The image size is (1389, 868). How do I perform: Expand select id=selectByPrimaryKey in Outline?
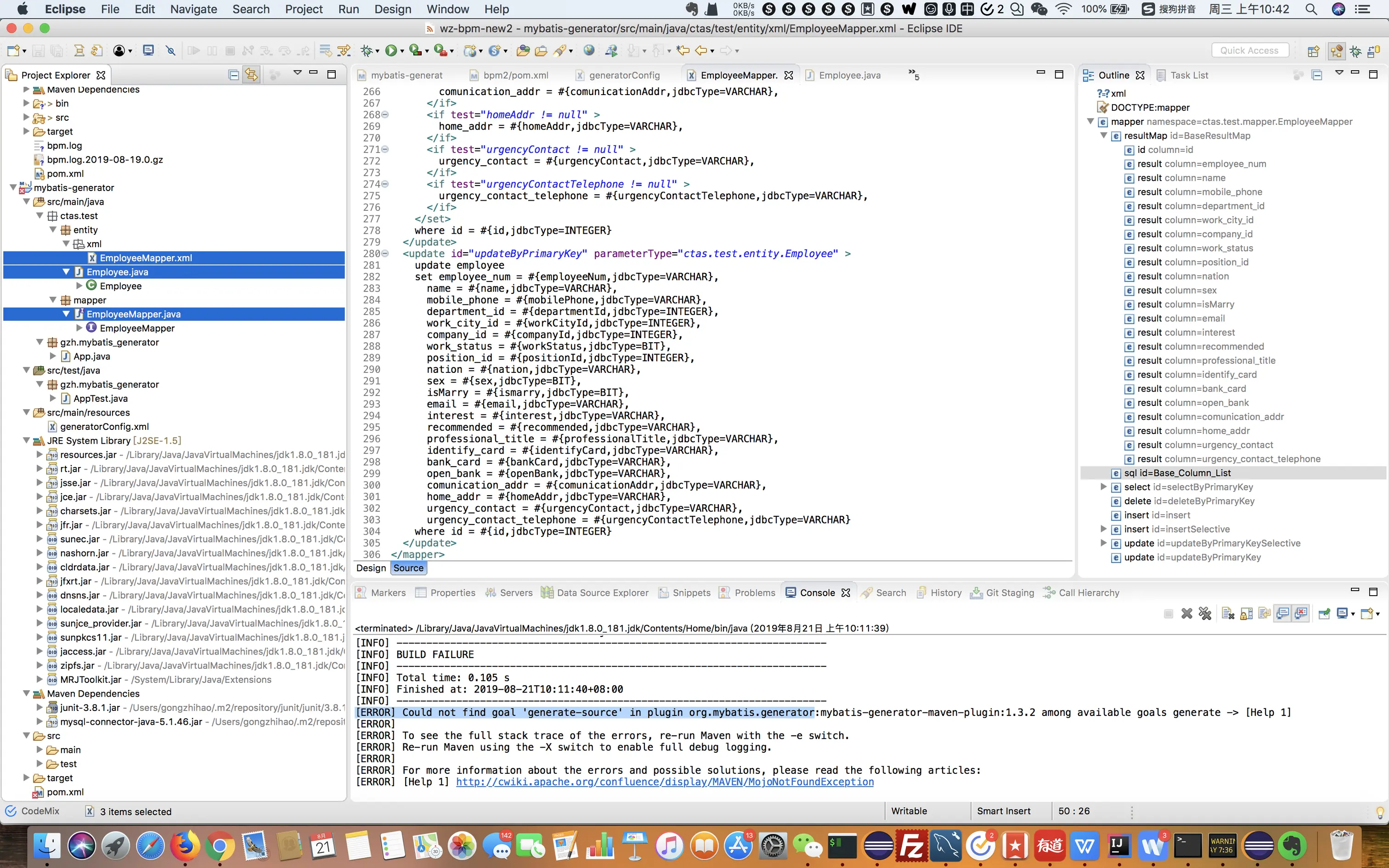(1103, 487)
